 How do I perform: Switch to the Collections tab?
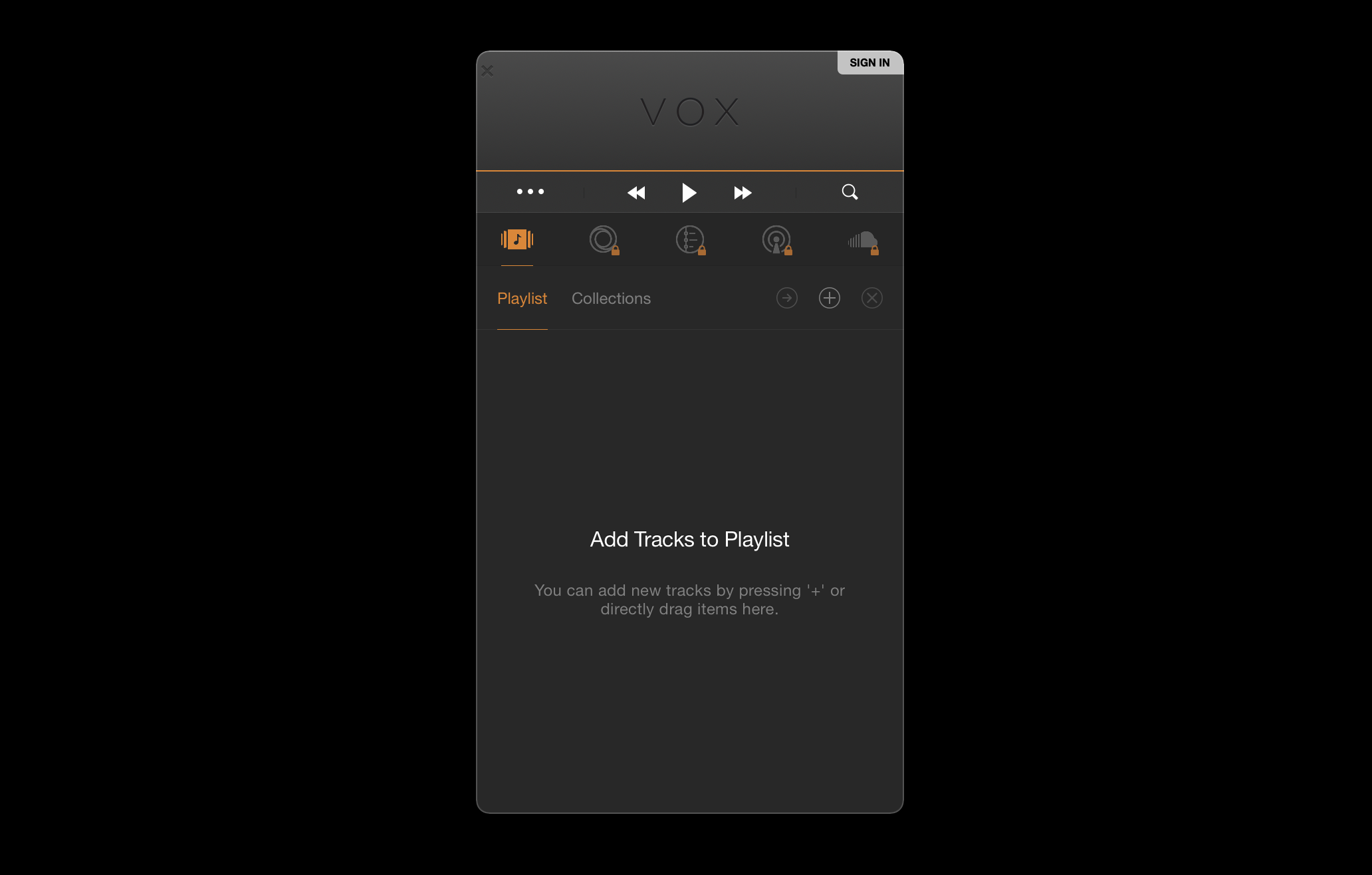[x=610, y=298]
